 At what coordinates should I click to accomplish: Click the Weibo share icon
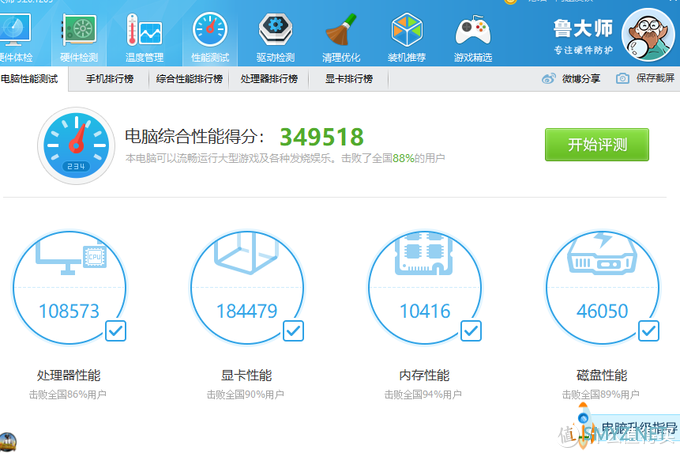(549, 78)
